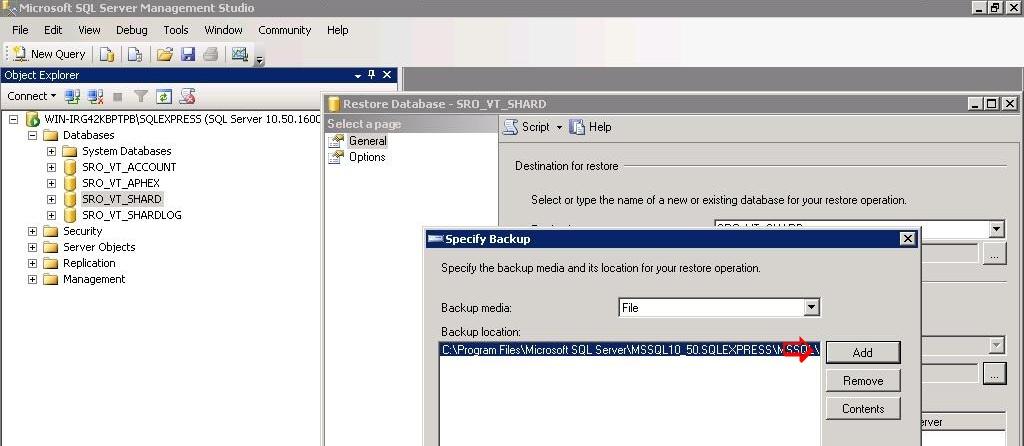Click the Script button in Restore Database

(527, 127)
